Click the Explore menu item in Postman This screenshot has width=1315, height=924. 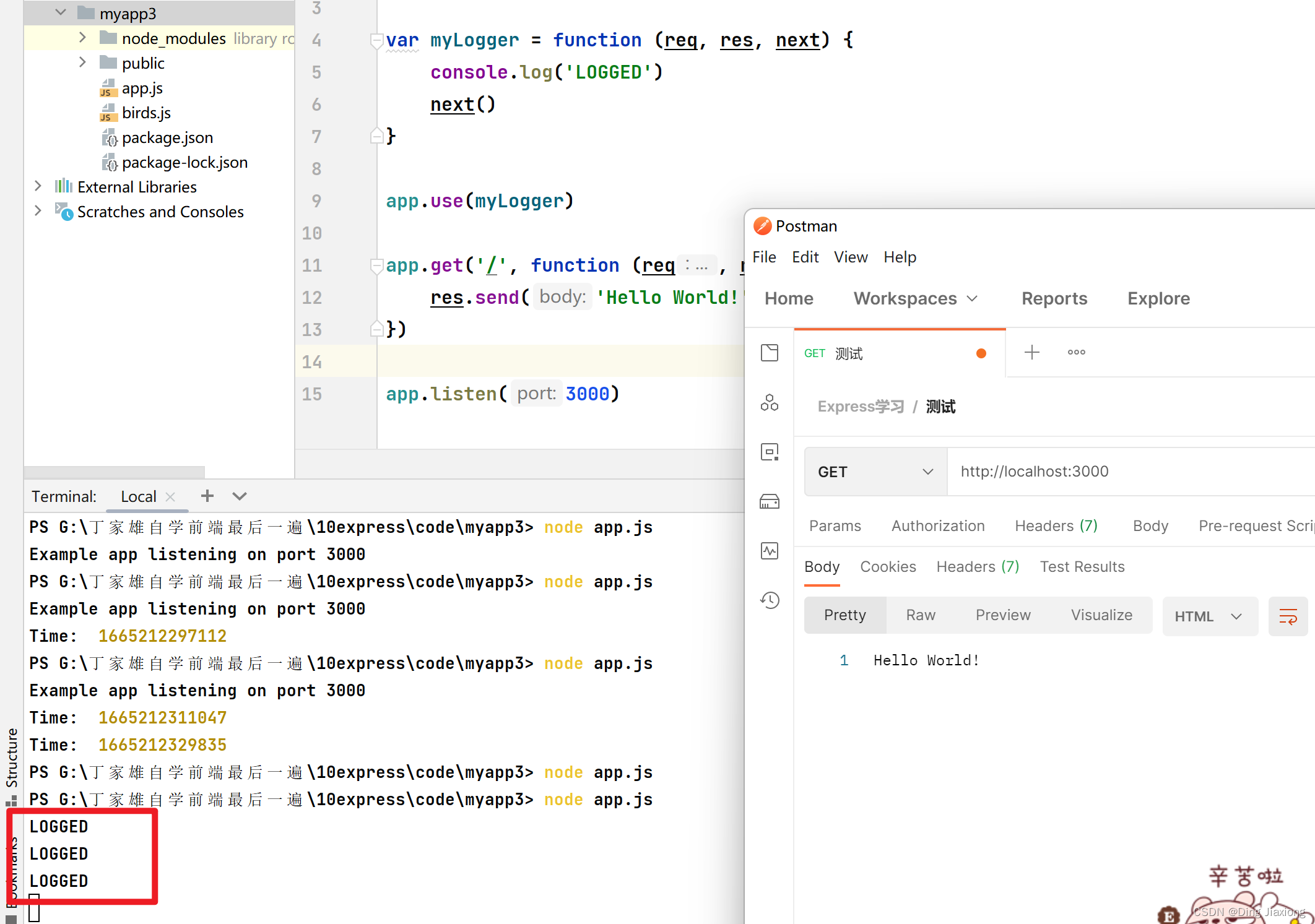[x=1158, y=298]
